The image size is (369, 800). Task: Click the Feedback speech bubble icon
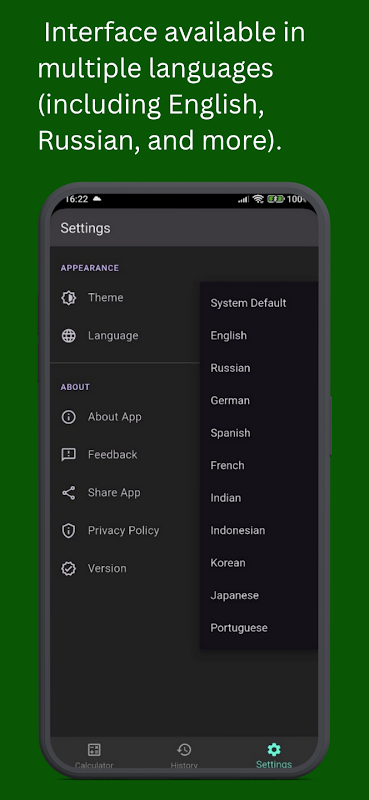[68, 455]
